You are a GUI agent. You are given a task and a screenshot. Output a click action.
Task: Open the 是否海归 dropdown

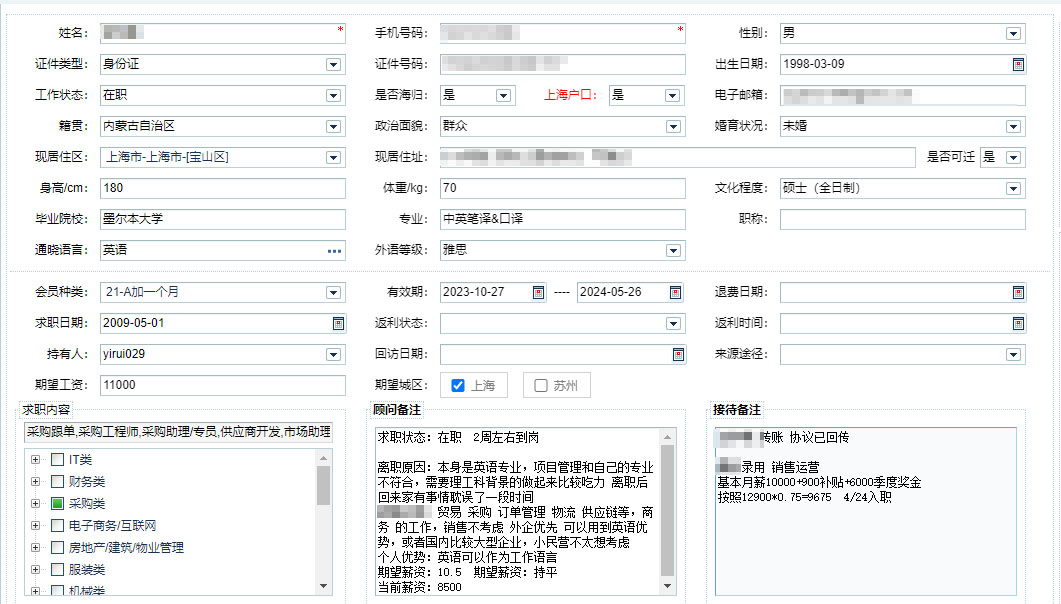point(503,95)
